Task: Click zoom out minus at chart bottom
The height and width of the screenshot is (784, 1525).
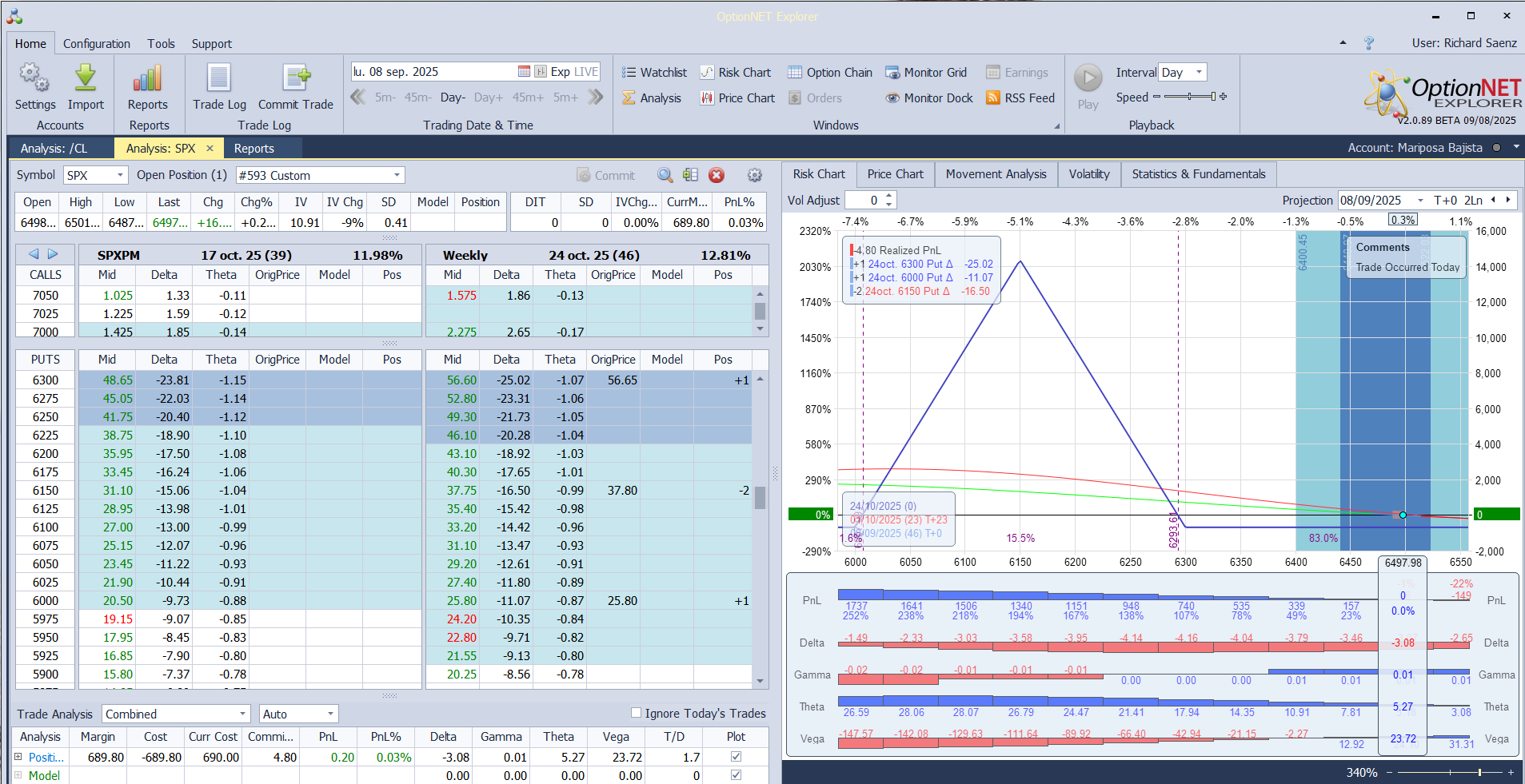Action: 1389,772
